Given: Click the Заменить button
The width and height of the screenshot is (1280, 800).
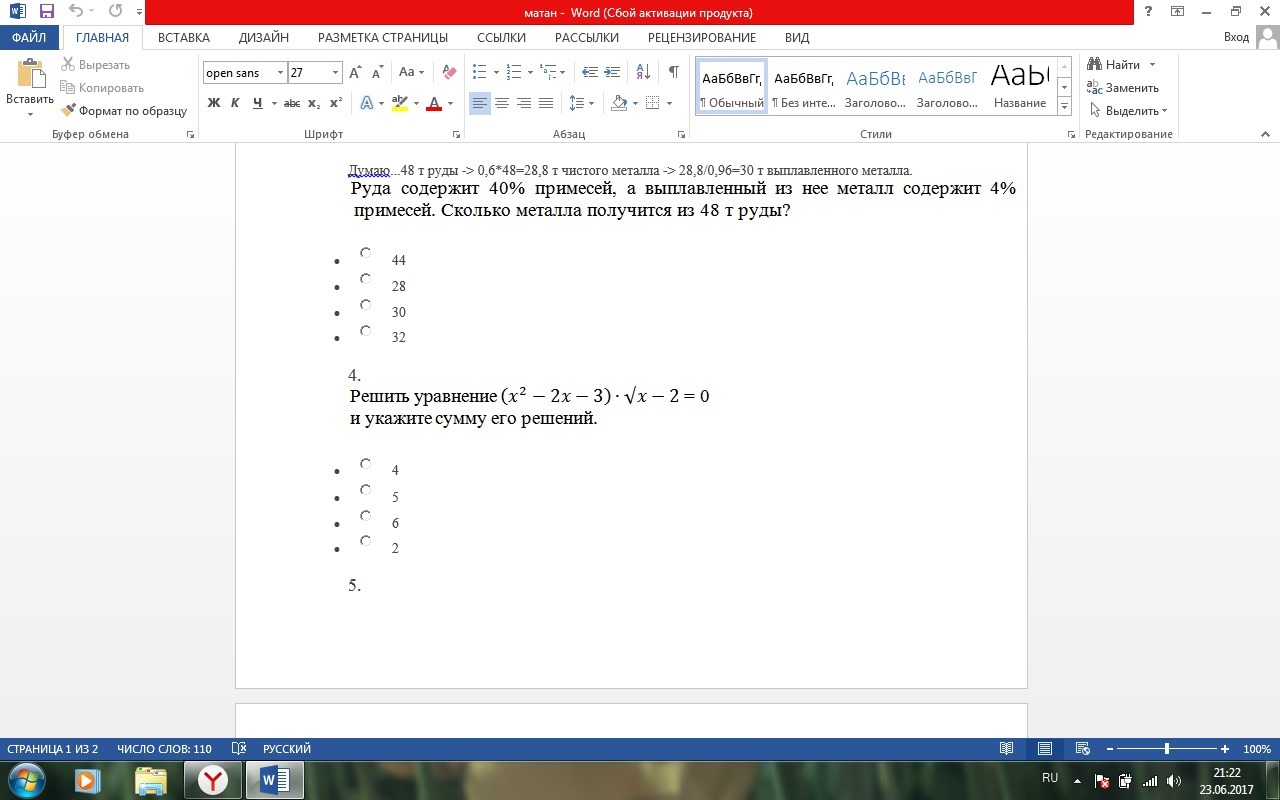Looking at the screenshot, I should click(x=1123, y=88).
